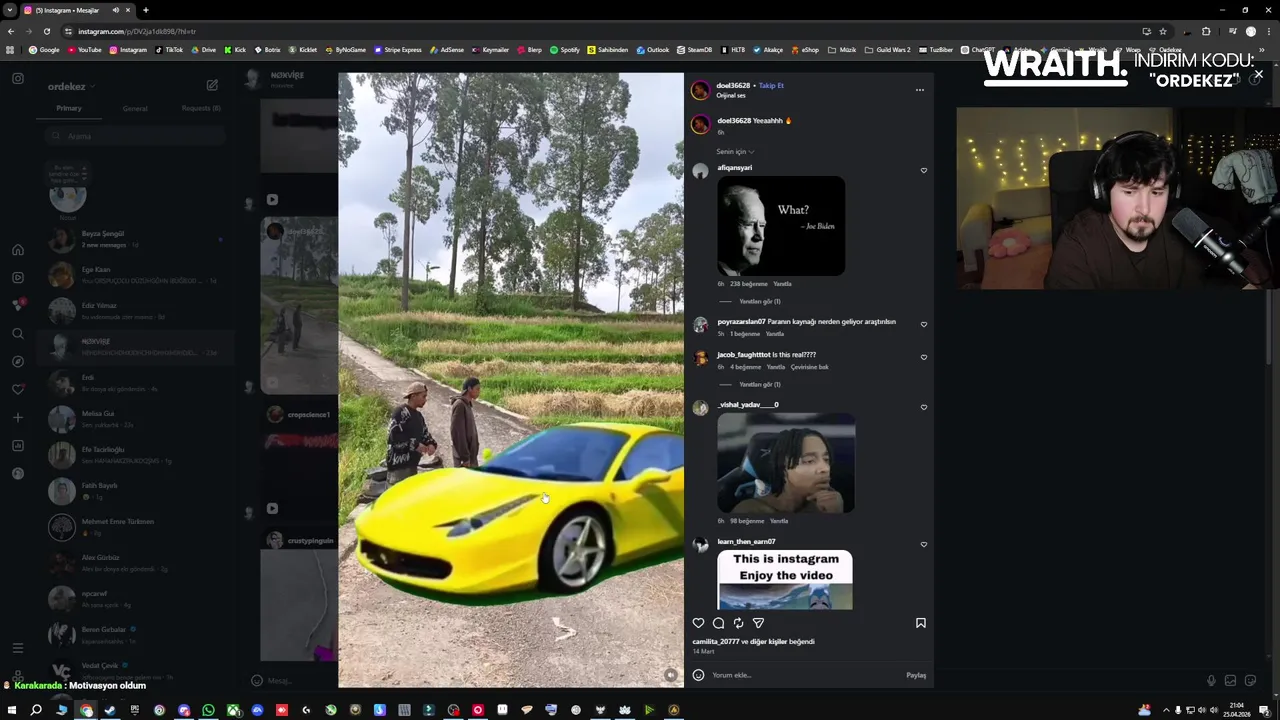Open Messages icon in Instagram sidebar
1280x720 pixels.
pos(18,305)
